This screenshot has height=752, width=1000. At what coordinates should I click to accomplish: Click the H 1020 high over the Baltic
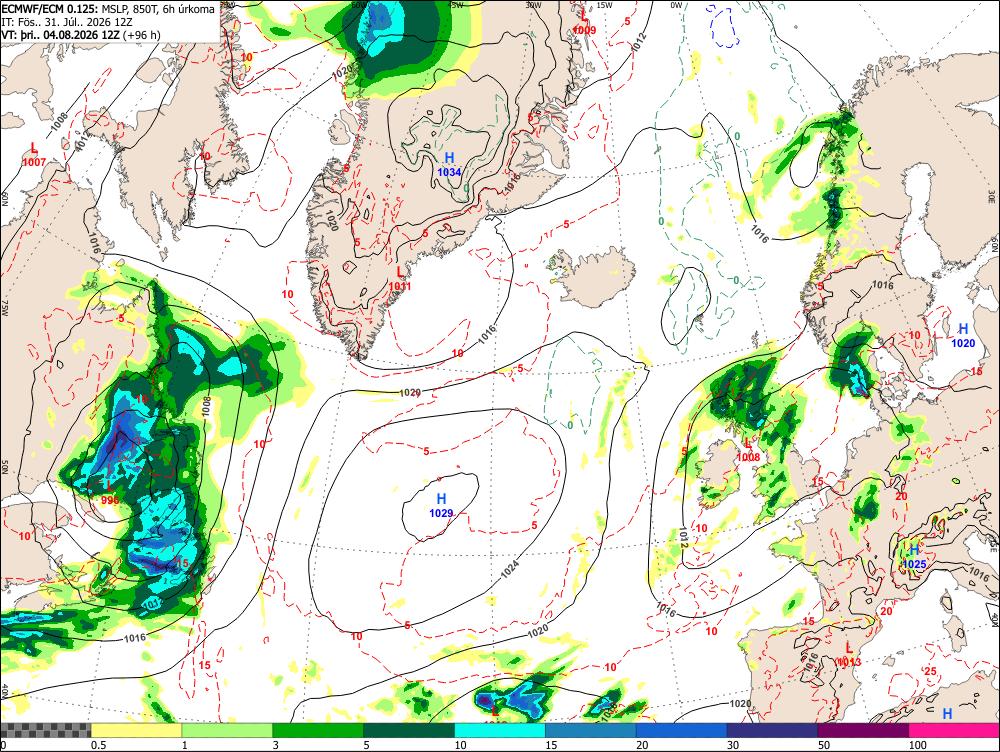click(963, 335)
